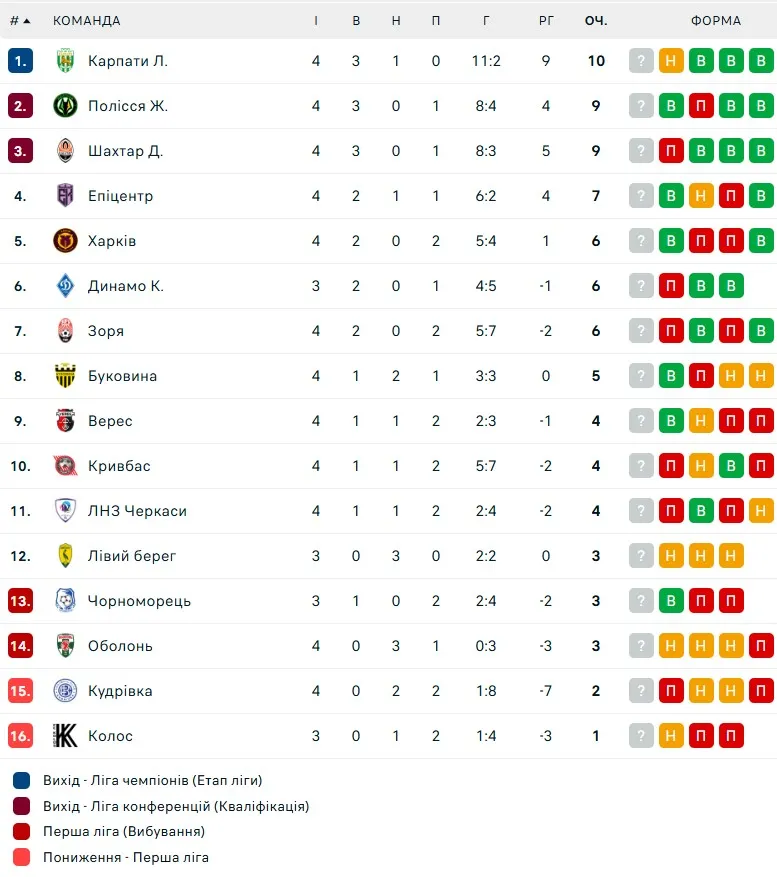The width and height of the screenshot is (777, 877).
Task: Open the Лівий берег yellow shield logo
Action: point(65,556)
